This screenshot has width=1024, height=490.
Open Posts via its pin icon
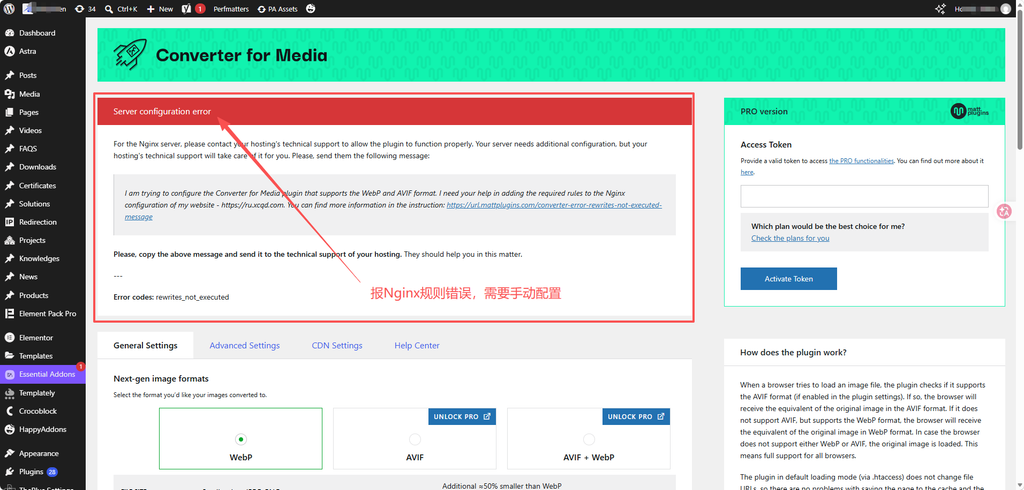click(x=9, y=75)
